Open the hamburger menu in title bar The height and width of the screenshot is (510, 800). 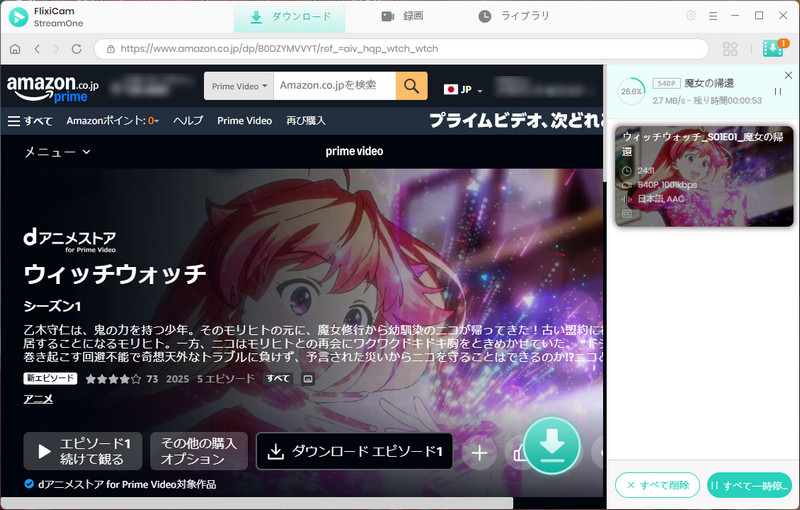pyautogui.click(x=713, y=16)
